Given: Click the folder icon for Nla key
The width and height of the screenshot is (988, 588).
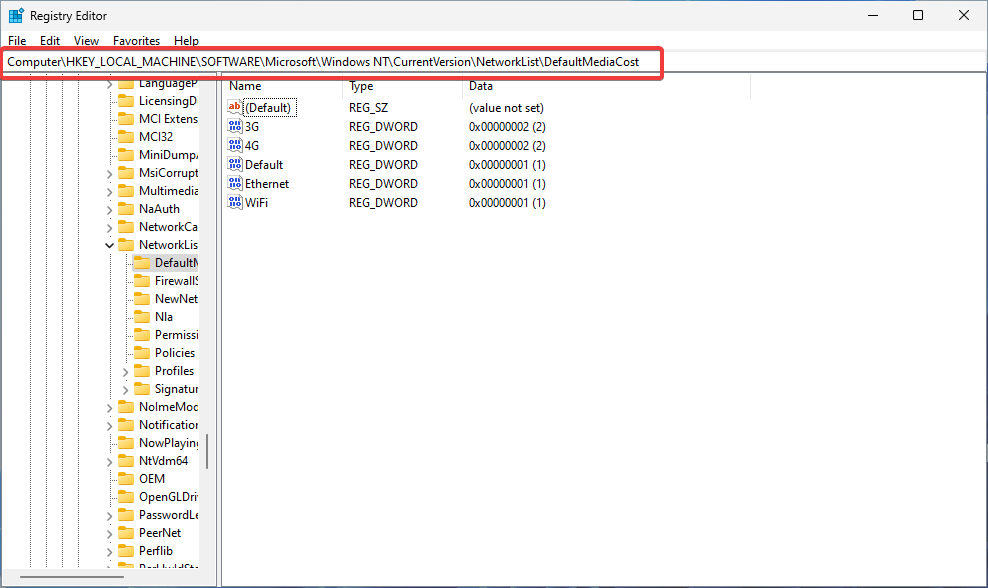Looking at the screenshot, I should (x=142, y=317).
